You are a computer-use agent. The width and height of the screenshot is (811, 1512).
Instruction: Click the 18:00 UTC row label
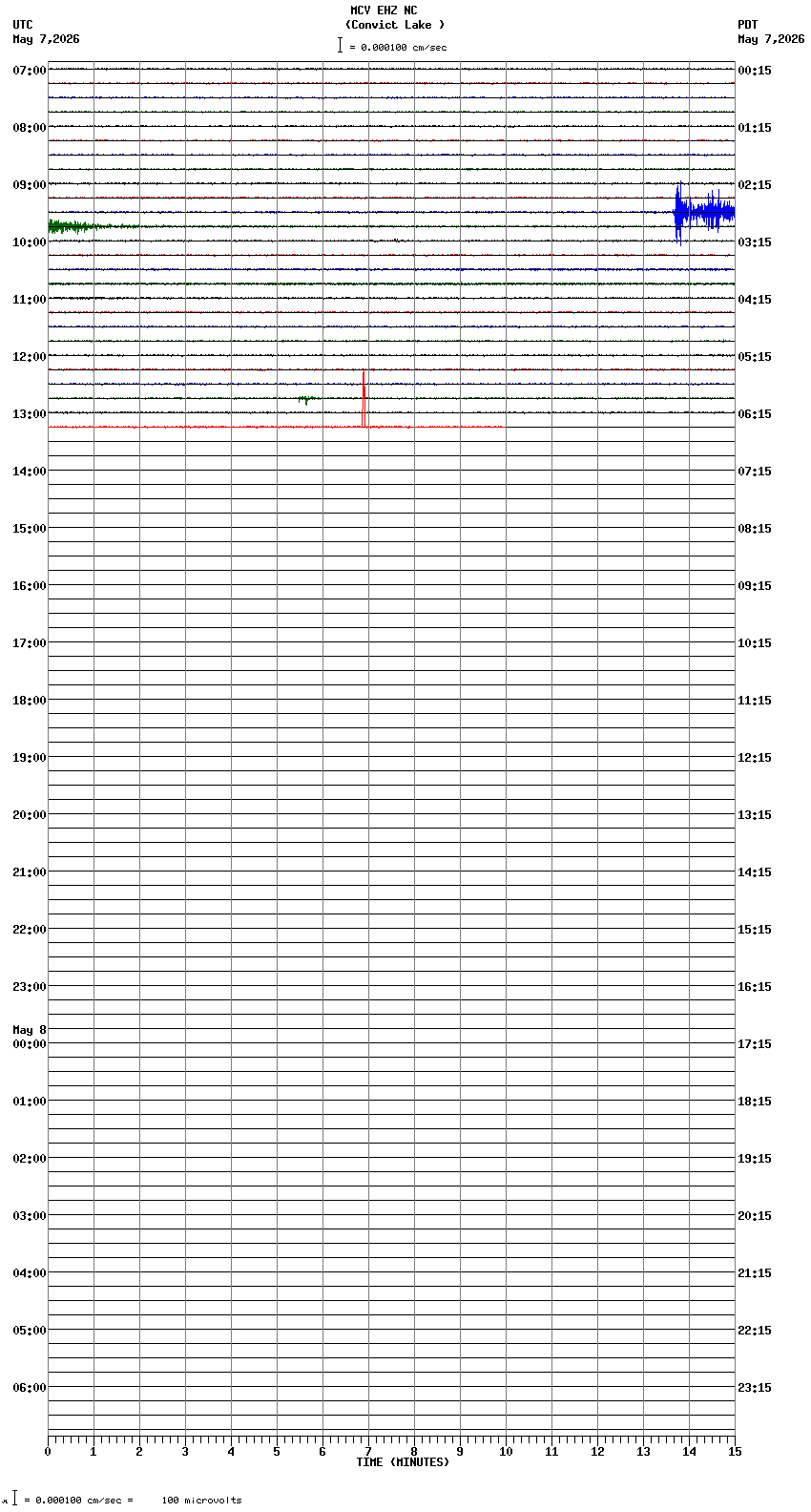tap(30, 701)
